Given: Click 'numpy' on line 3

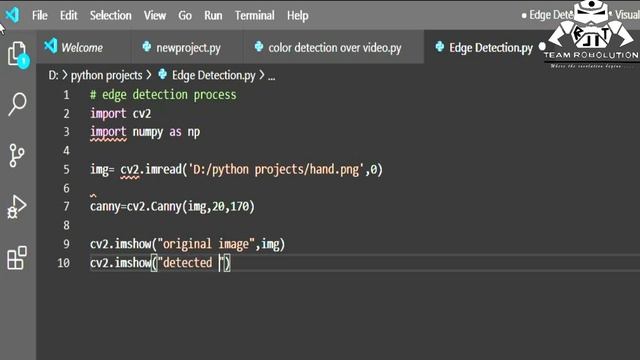Looking at the screenshot, I should click(x=148, y=132).
